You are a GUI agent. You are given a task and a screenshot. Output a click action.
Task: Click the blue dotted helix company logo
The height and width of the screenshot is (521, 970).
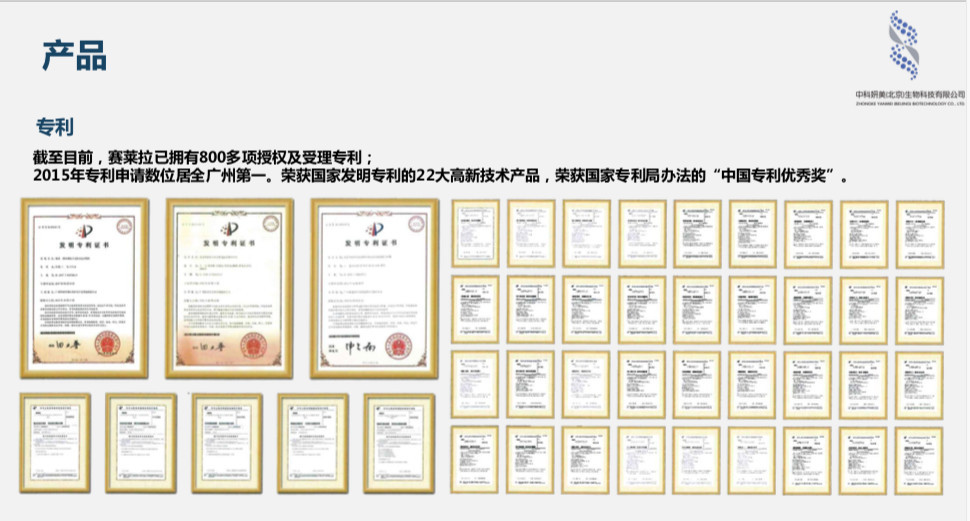(x=904, y=45)
